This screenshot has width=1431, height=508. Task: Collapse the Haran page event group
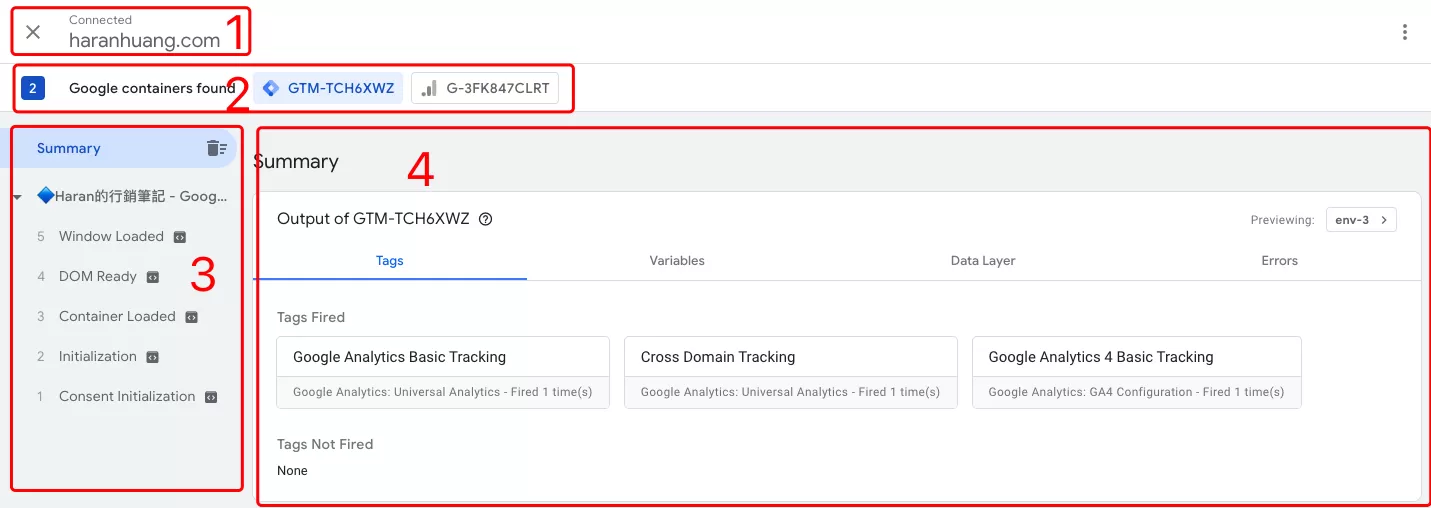(18, 197)
